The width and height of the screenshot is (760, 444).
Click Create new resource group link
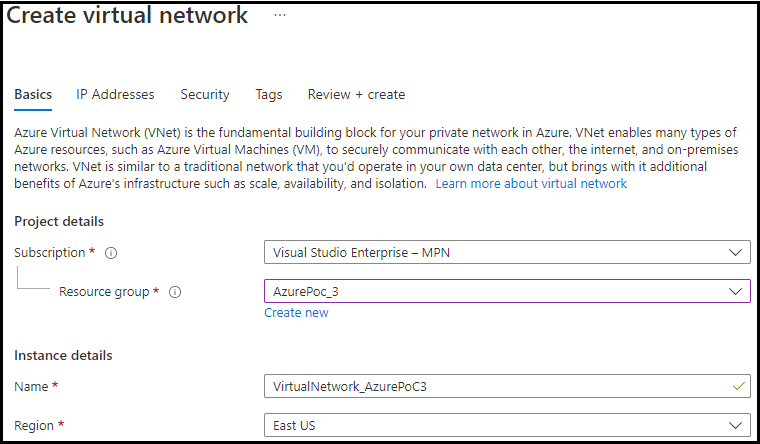296,313
